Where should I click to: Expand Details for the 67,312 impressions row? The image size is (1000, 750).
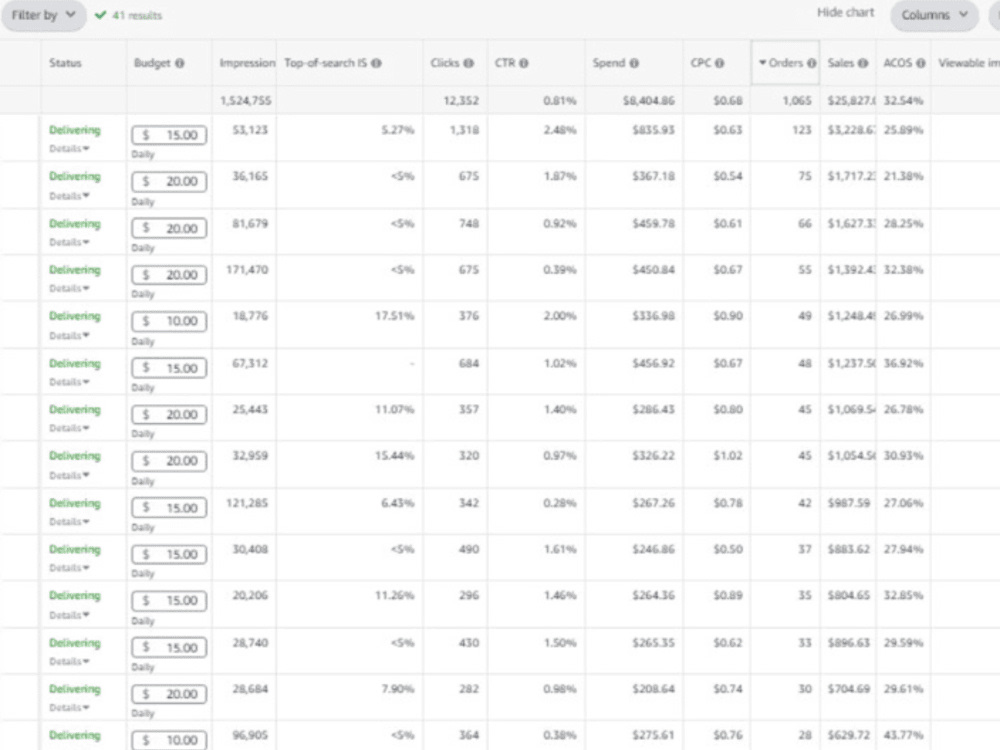(69, 382)
